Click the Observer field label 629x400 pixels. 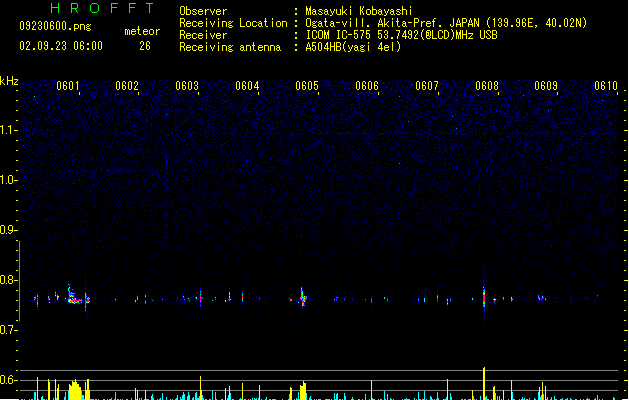[203, 11]
